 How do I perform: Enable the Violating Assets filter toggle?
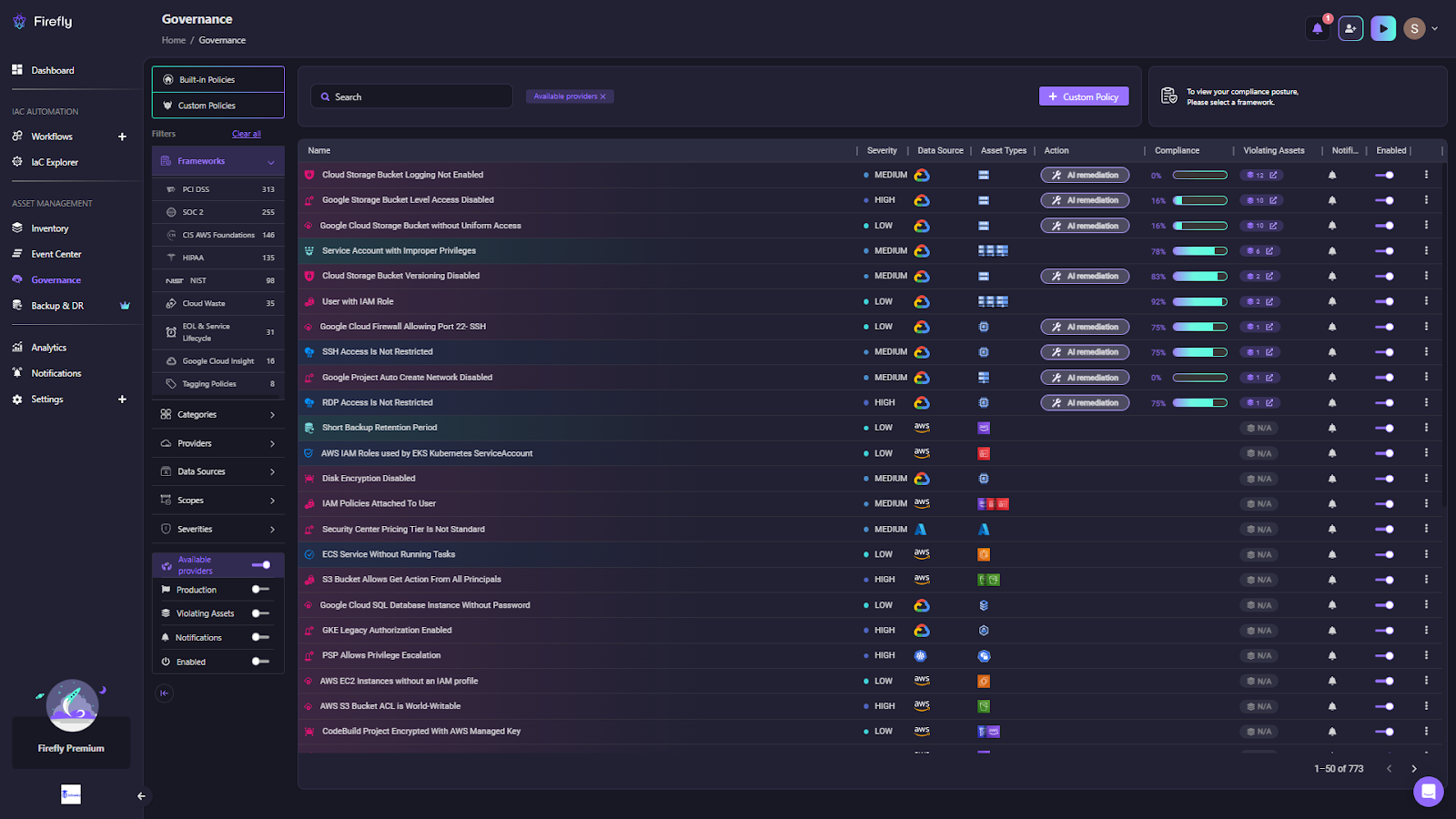tap(261, 613)
